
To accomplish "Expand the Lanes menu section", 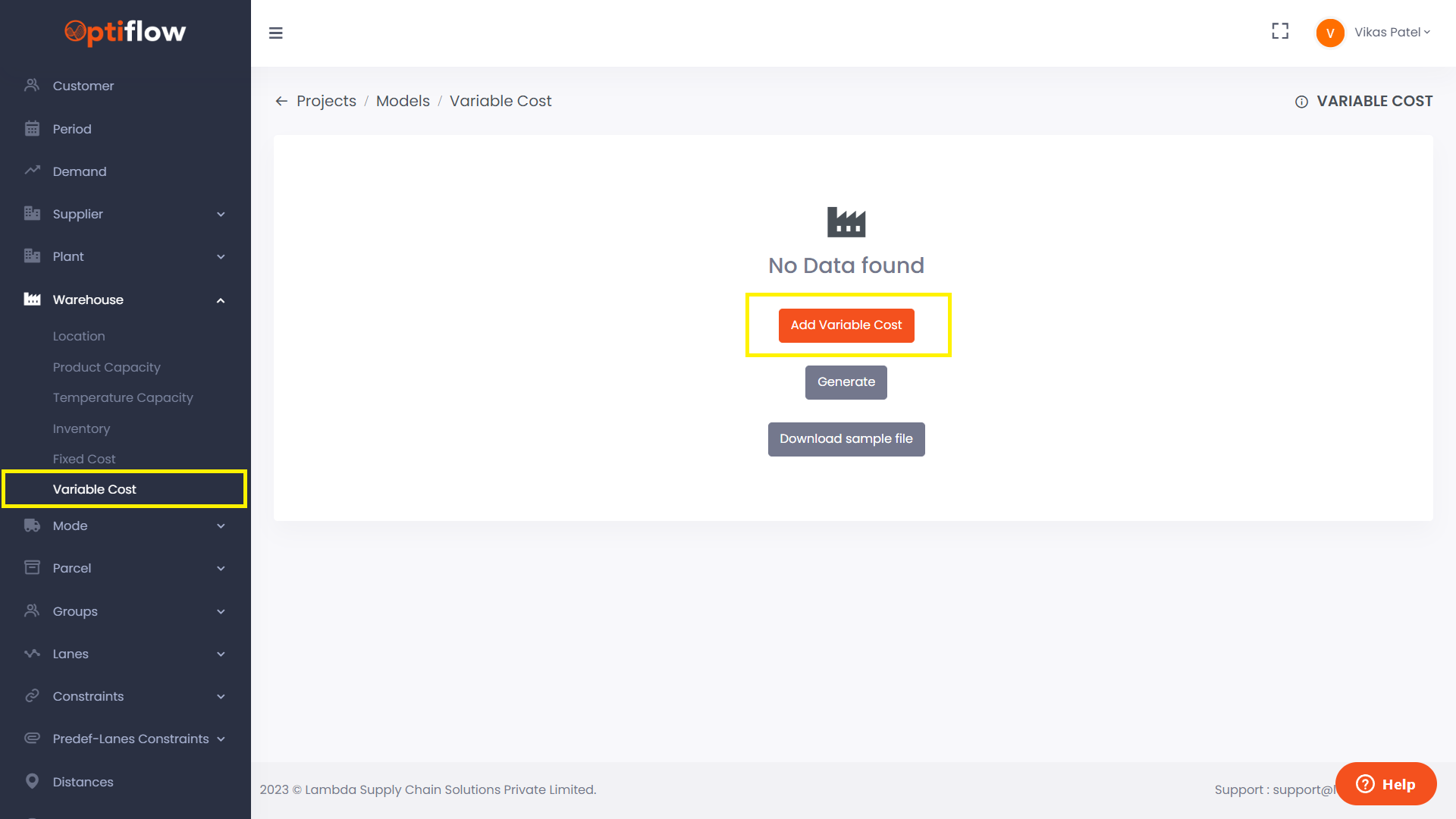I will click(221, 654).
